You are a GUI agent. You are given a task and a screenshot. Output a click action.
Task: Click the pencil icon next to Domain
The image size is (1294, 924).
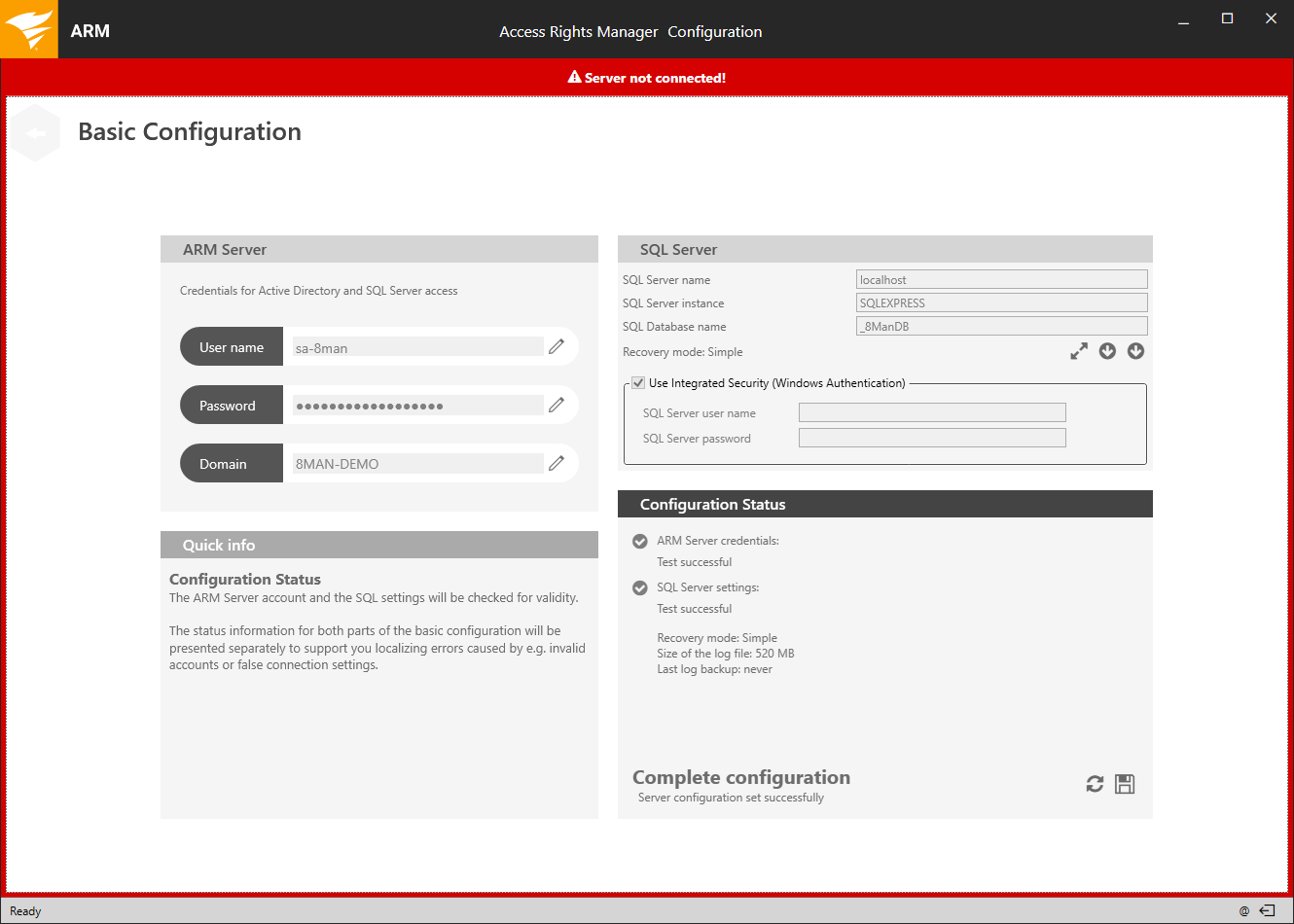[557, 464]
